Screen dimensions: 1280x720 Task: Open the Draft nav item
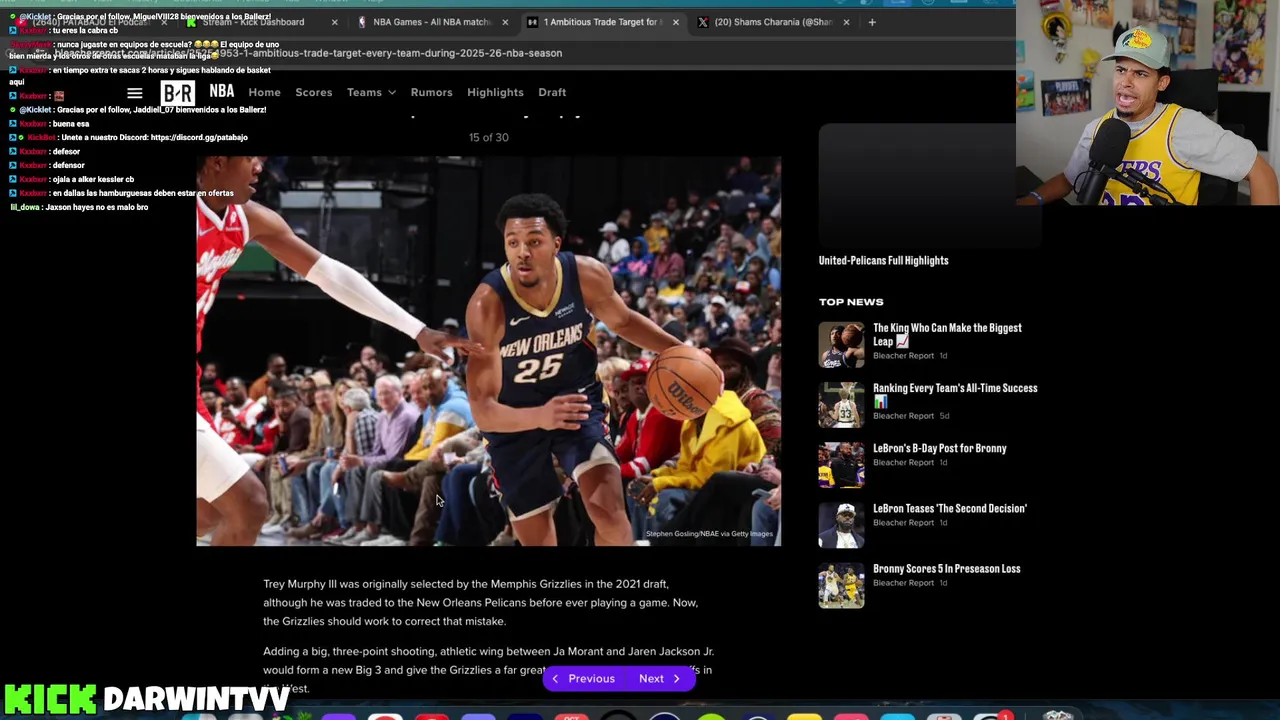552,92
